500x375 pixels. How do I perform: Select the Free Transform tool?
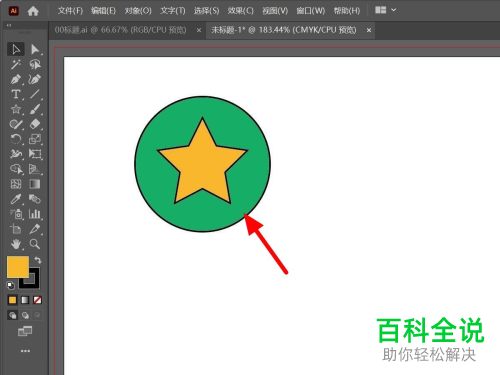coord(35,154)
